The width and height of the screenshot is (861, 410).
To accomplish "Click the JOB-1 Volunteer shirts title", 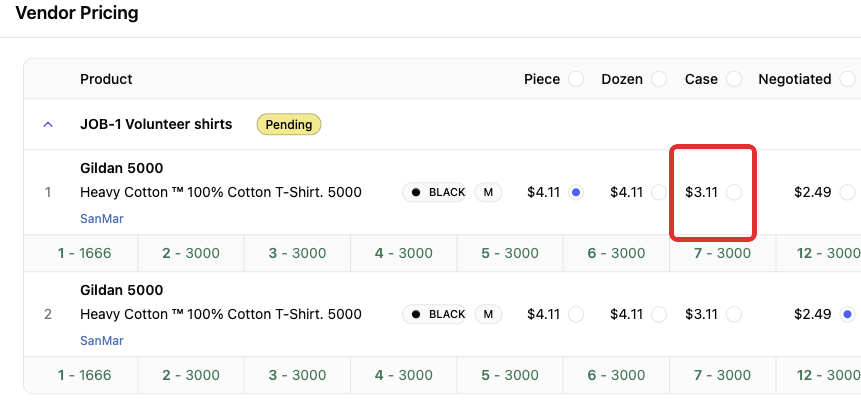I will (x=156, y=125).
